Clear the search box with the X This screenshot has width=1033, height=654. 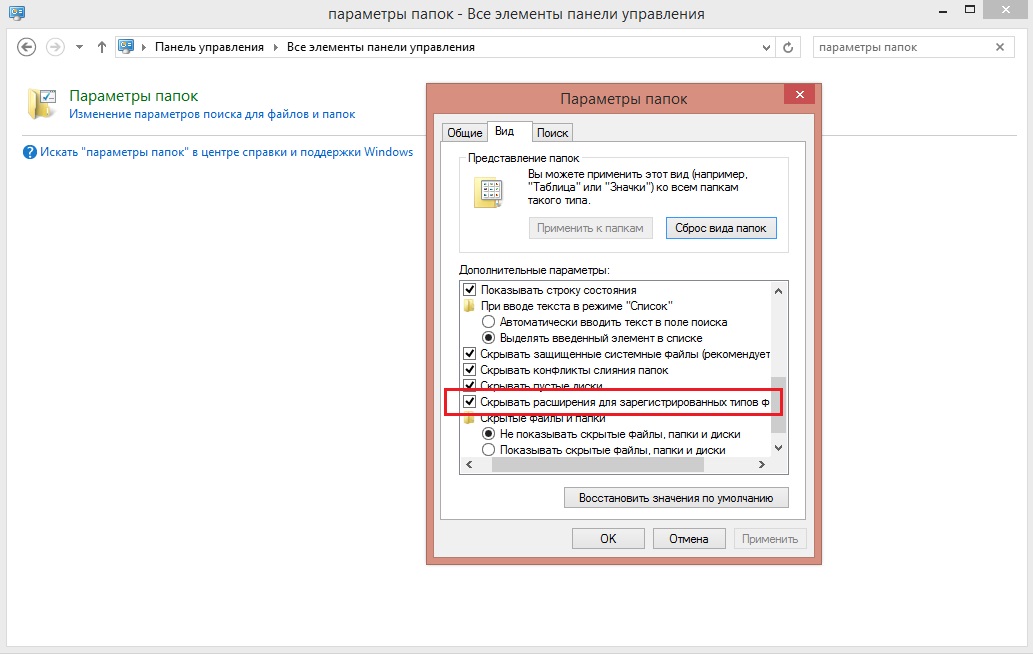point(1000,47)
